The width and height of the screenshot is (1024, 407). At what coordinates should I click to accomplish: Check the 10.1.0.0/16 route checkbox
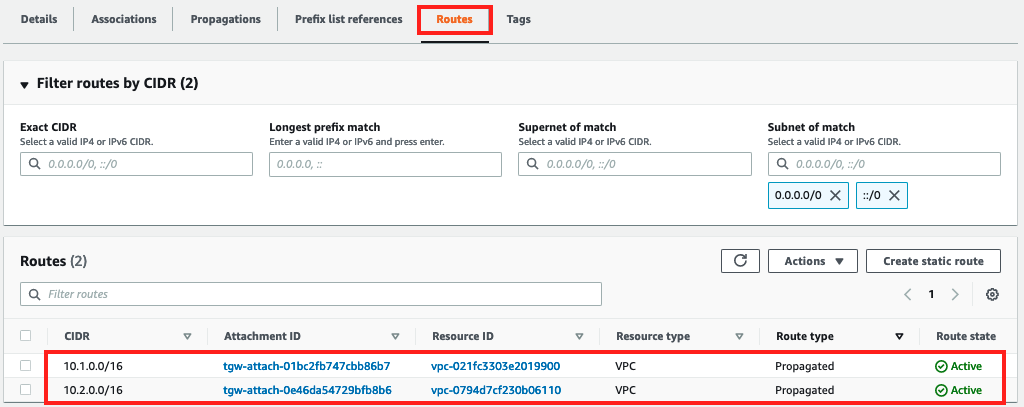(x=26, y=366)
